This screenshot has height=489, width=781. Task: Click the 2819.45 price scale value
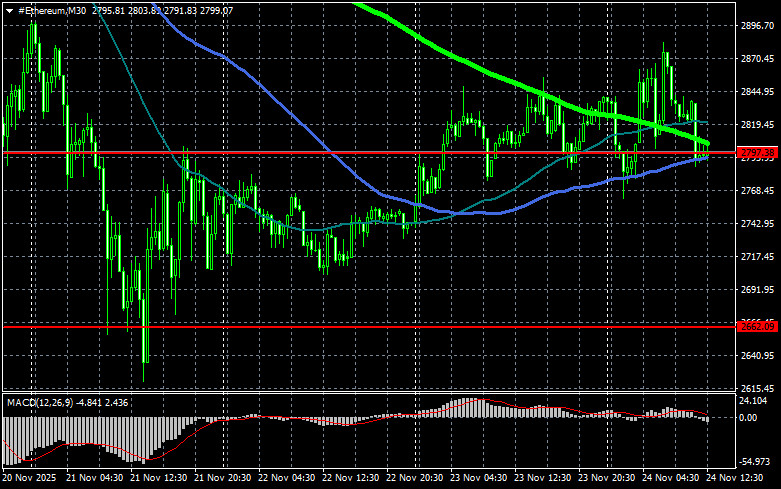758,124
